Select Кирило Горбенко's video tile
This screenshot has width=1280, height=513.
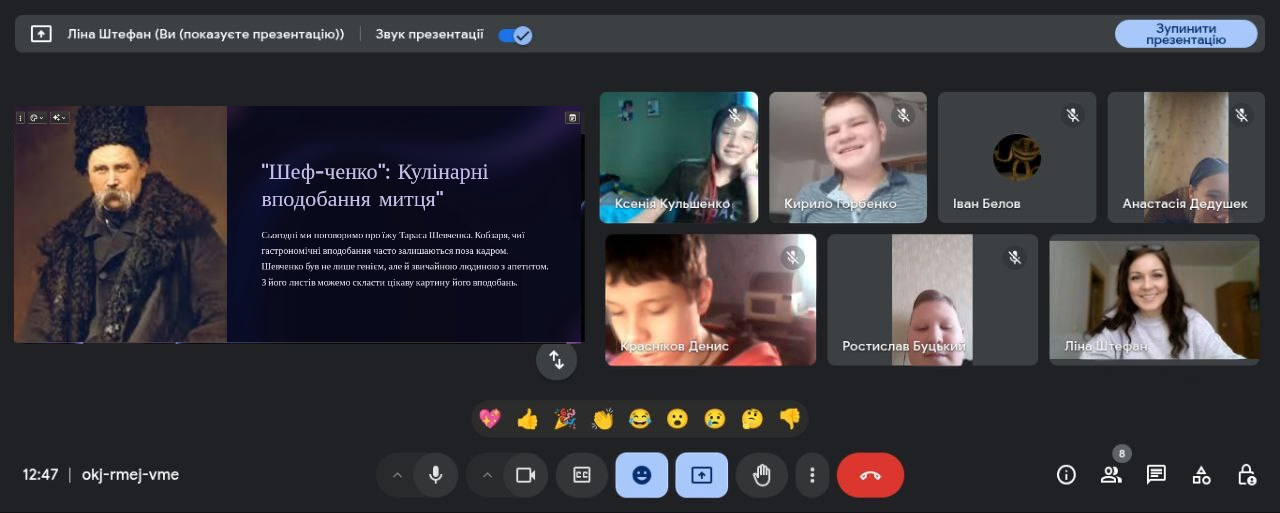pyautogui.click(x=847, y=157)
